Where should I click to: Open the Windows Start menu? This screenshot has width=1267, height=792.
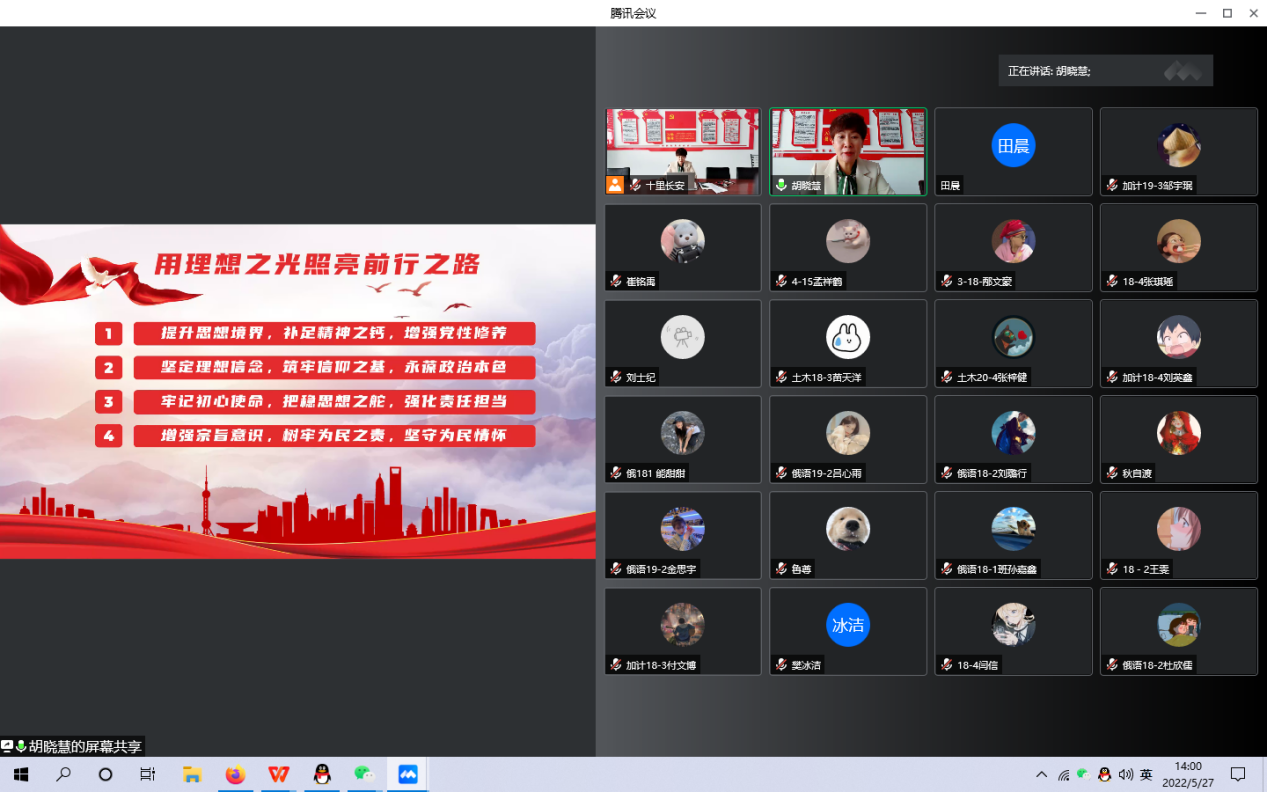pos(20,774)
